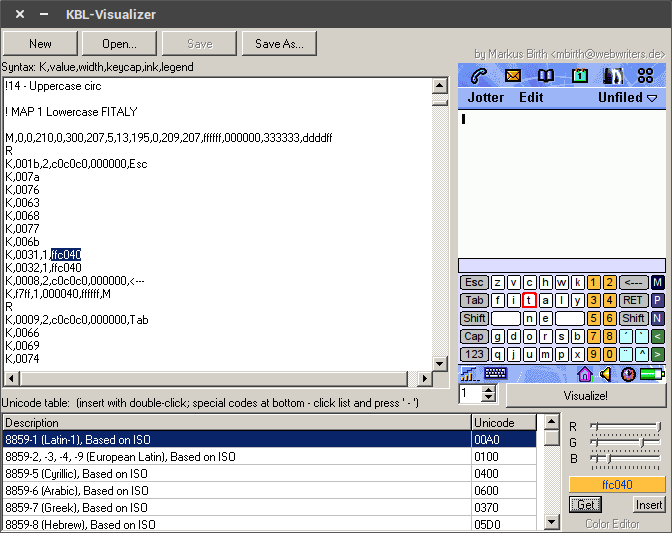This screenshot has width=672, height=533.
Task: Click the purple home icon
Action: tap(585, 374)
